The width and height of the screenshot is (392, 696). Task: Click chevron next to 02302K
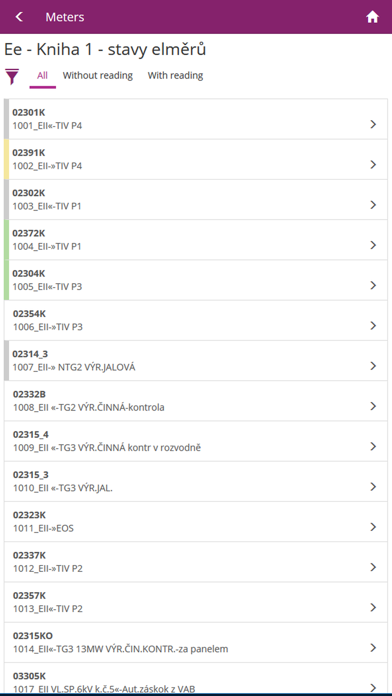click(x=373, y=205)
